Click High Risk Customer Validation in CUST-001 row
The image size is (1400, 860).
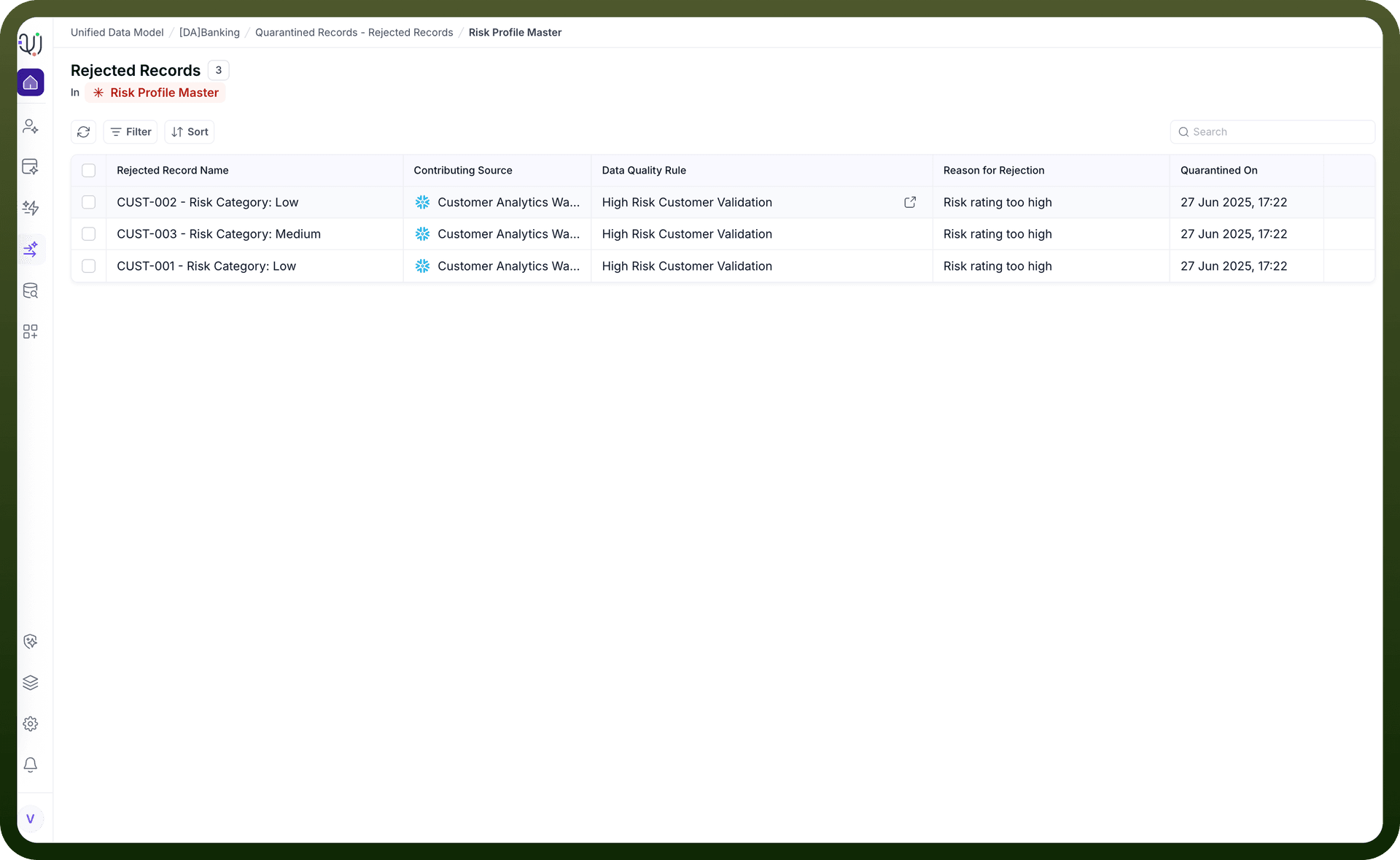[687, 266]
